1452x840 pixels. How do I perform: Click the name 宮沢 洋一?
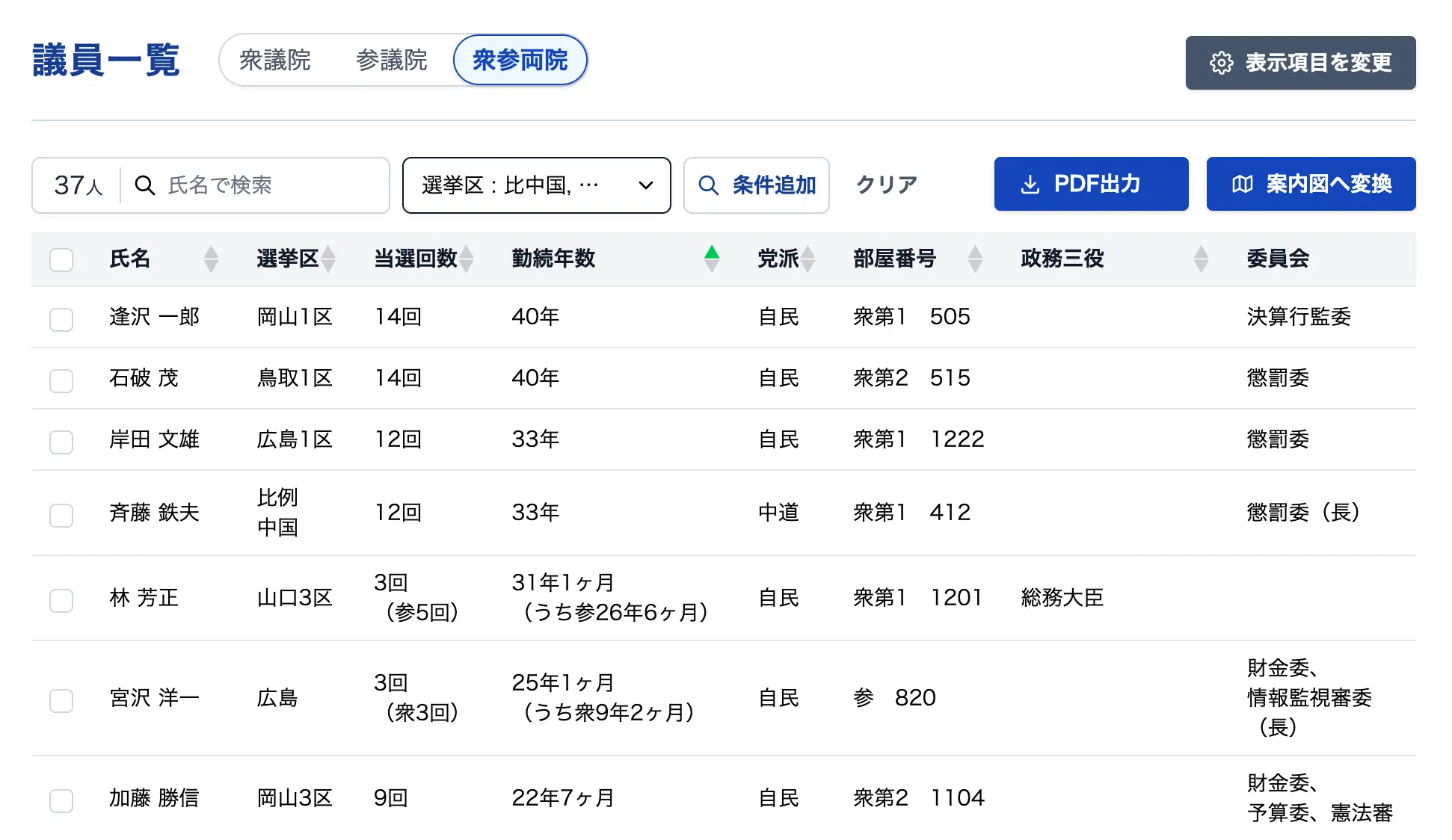click(154, 698)
